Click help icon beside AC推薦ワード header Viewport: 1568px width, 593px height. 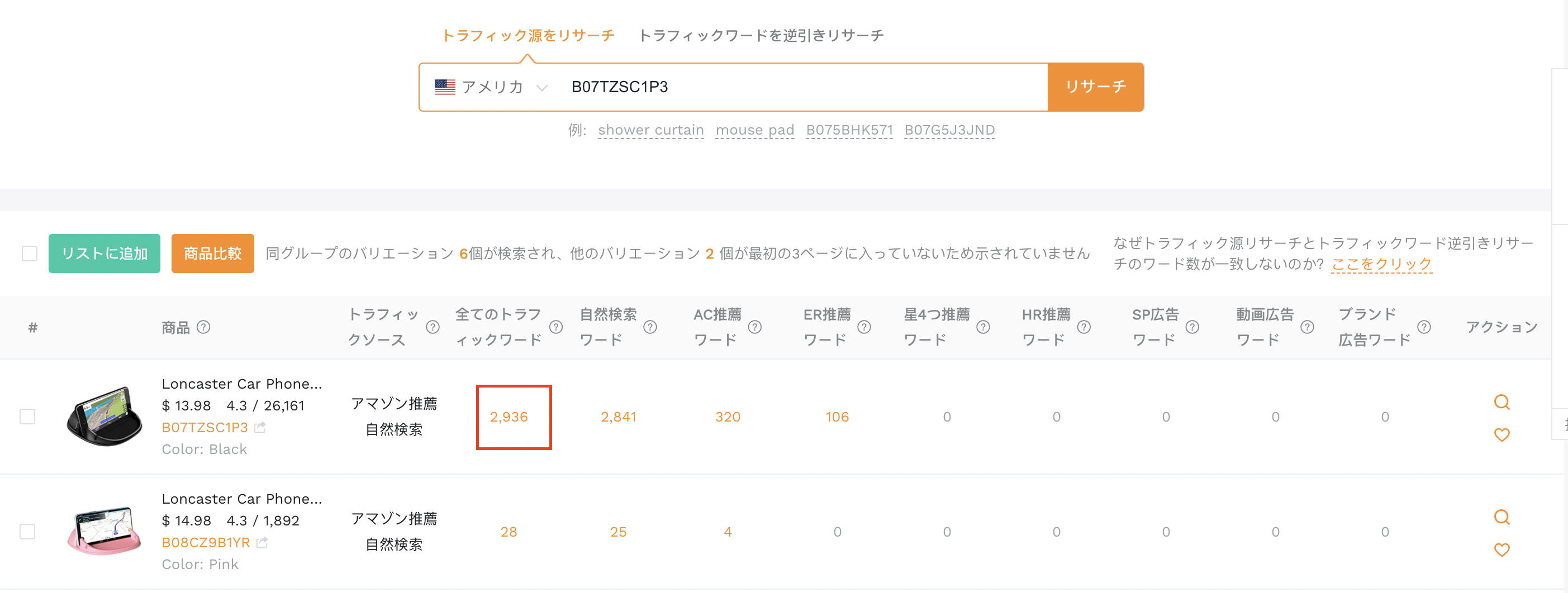point(755,327)
